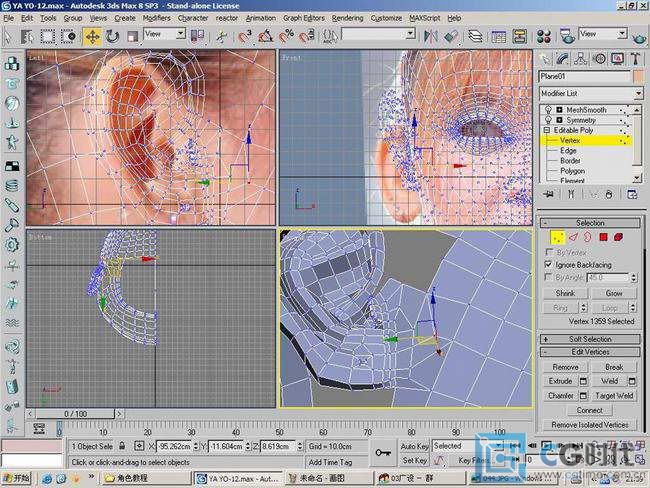The height and width of the screenshot is (488, 650).
Task: Open the Customize menu
Action: pyautogui.click(x=386, y=18)
